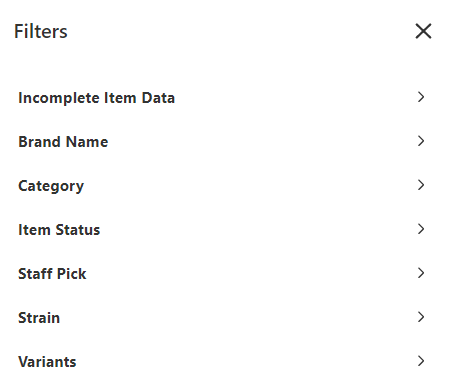Select the Variants filter label

click(x=47, y=362)
